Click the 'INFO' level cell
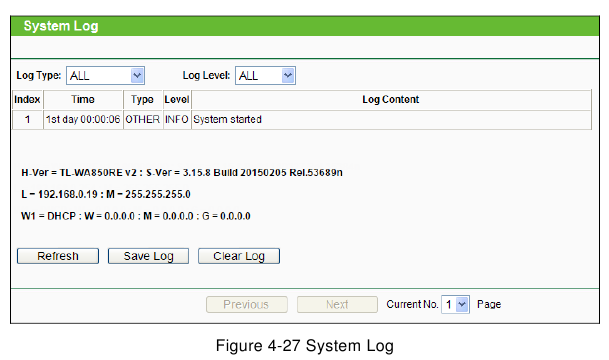This screenshot has height=360, width=609. (177, 120)
